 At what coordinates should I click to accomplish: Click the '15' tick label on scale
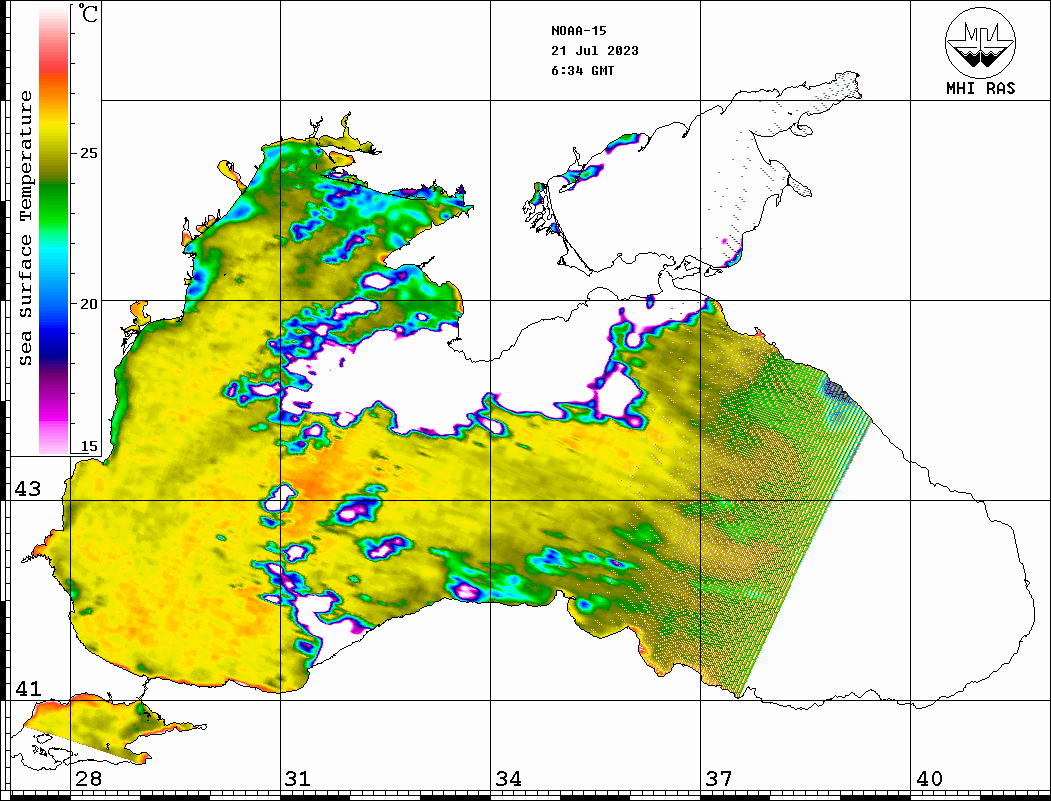pos(88,446)
